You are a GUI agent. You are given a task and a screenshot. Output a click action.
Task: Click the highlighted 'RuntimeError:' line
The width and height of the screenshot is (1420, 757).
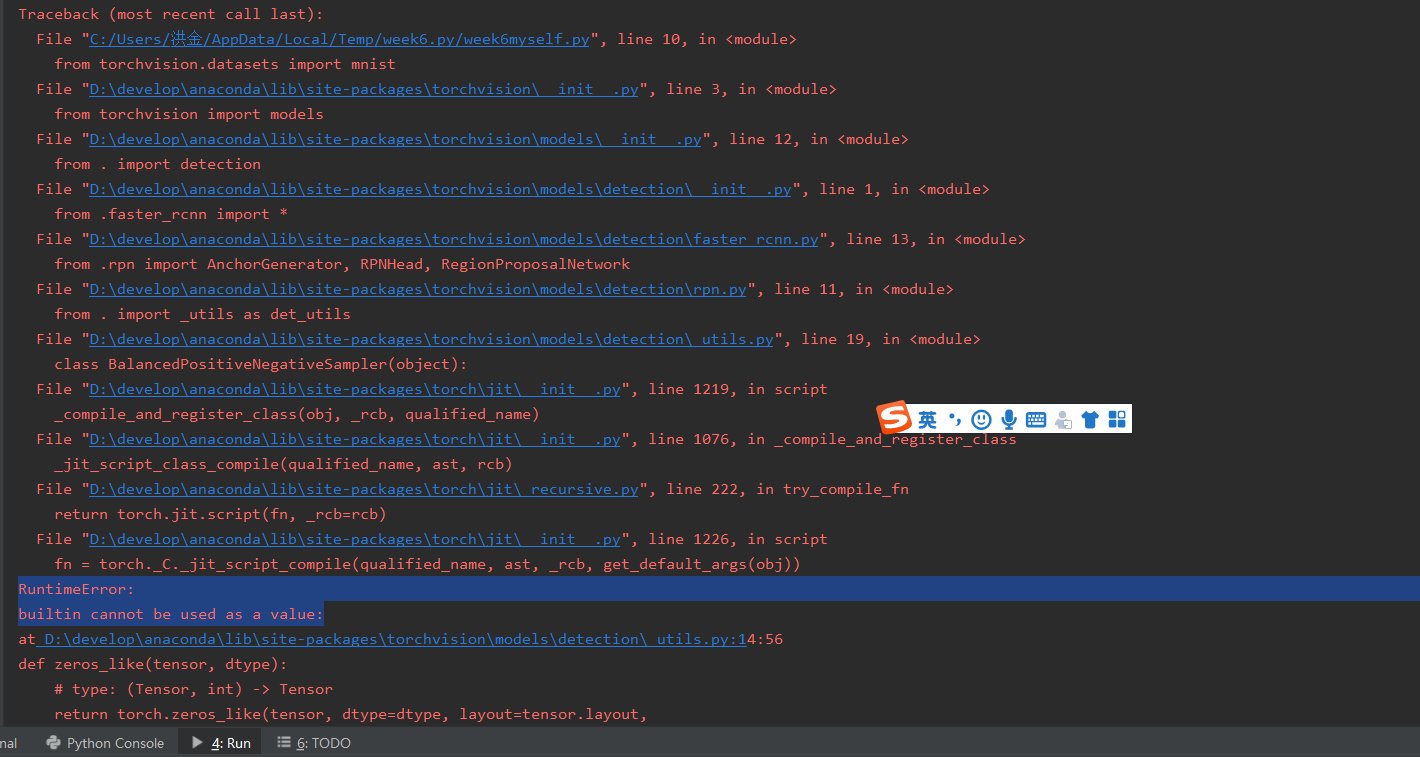pos(76,589)
